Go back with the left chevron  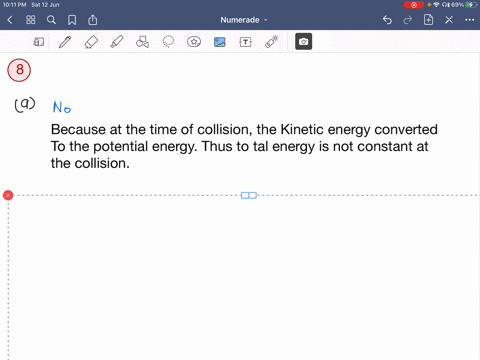click(x=10, y=20)
